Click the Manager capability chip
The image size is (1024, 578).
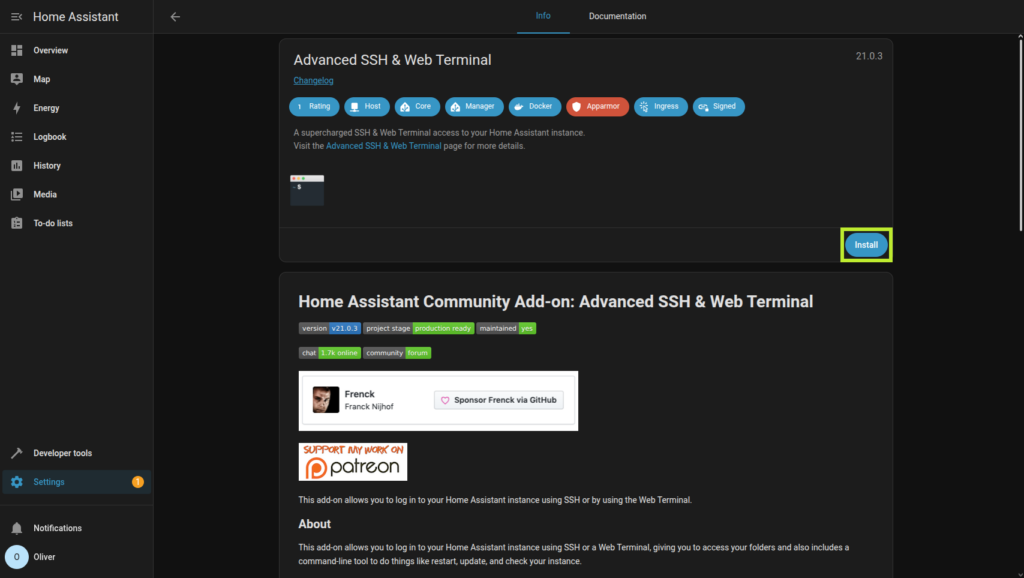(474, 106)
